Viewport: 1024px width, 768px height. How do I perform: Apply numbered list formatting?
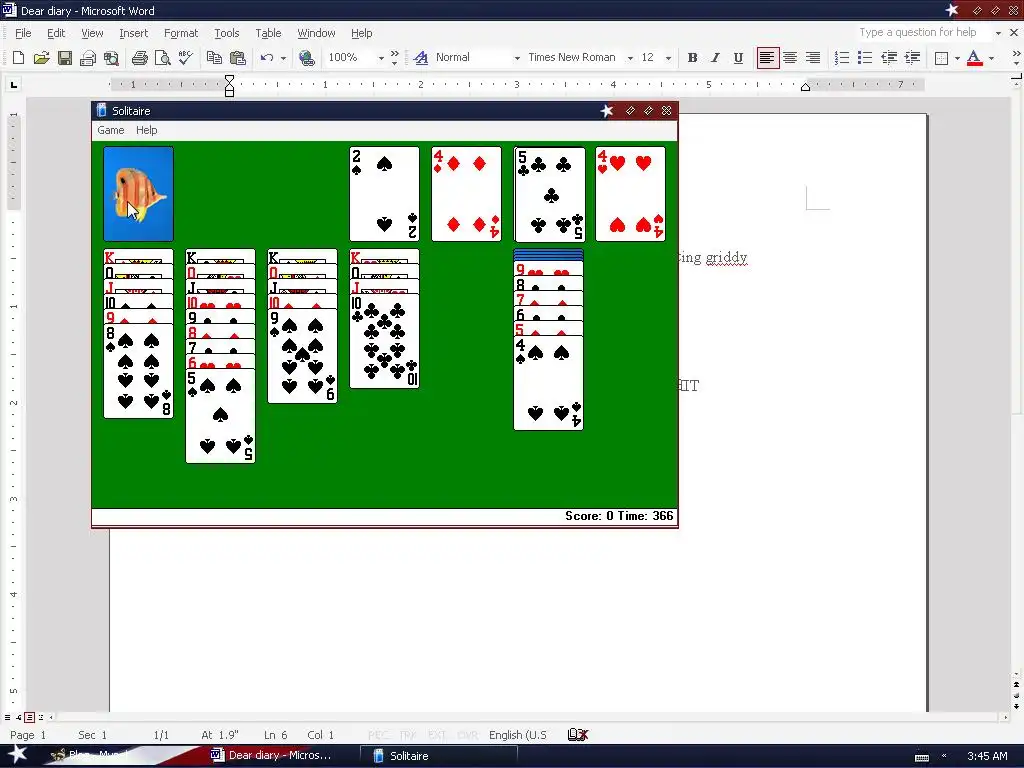click(x=842, y=57)
